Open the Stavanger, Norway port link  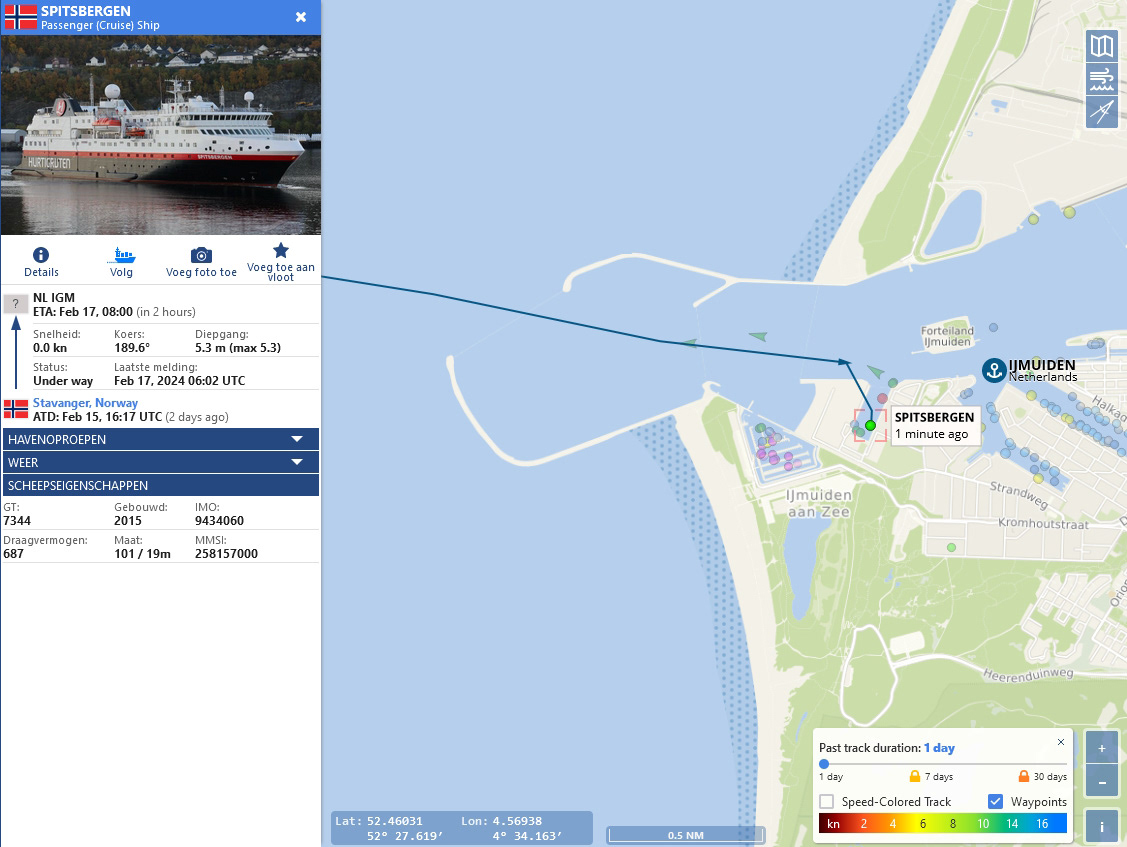(86, 403)
